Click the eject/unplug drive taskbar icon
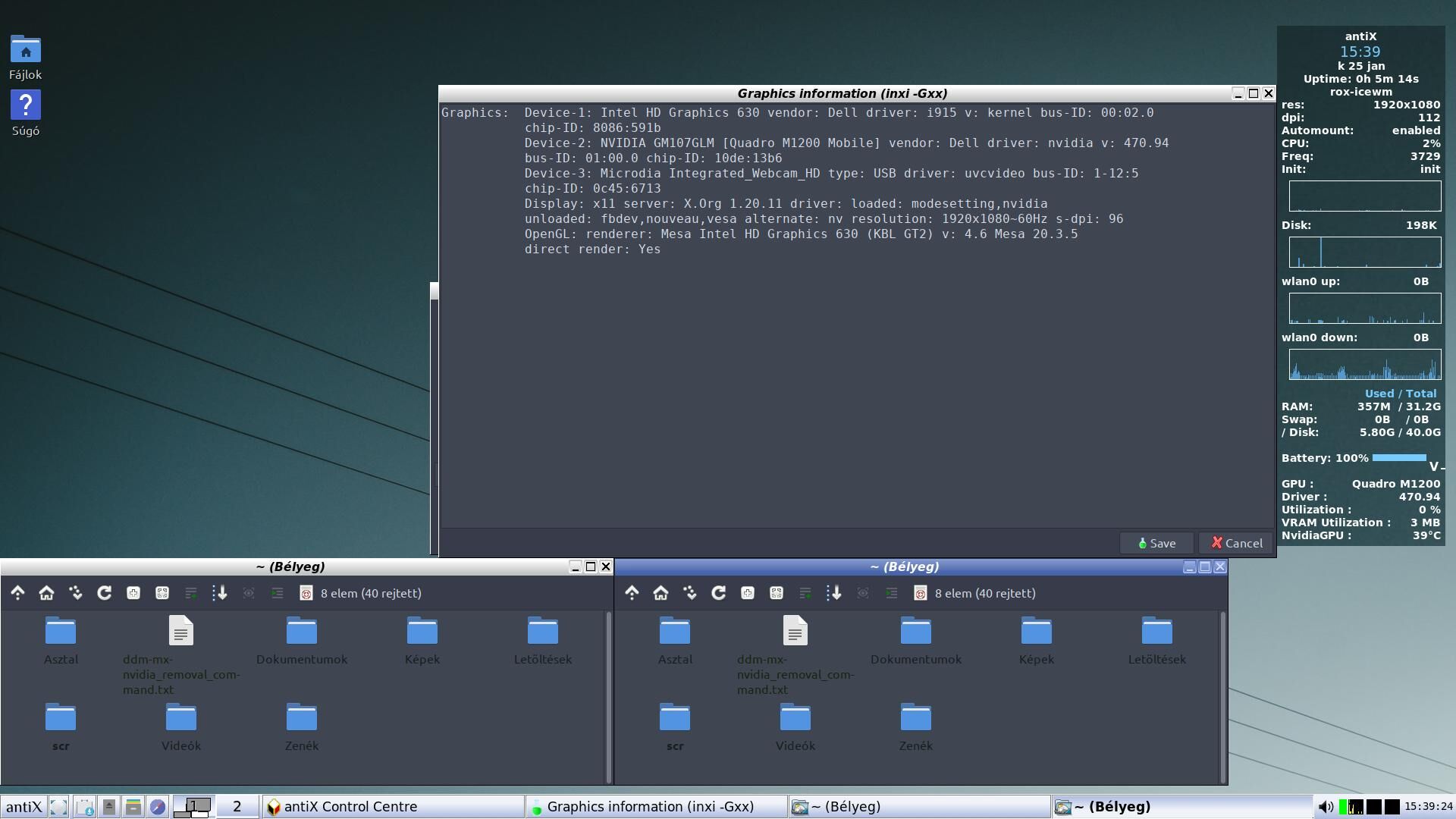Image resolution: width=1456 pixels, height=819 pixels. 109,807
